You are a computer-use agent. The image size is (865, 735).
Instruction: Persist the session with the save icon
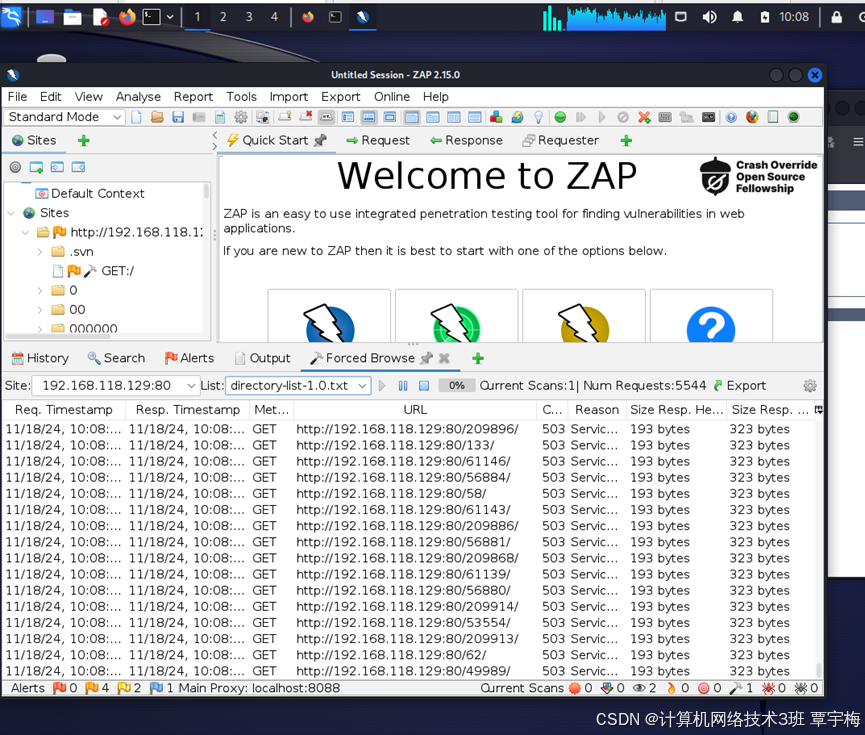coord(178,117)
